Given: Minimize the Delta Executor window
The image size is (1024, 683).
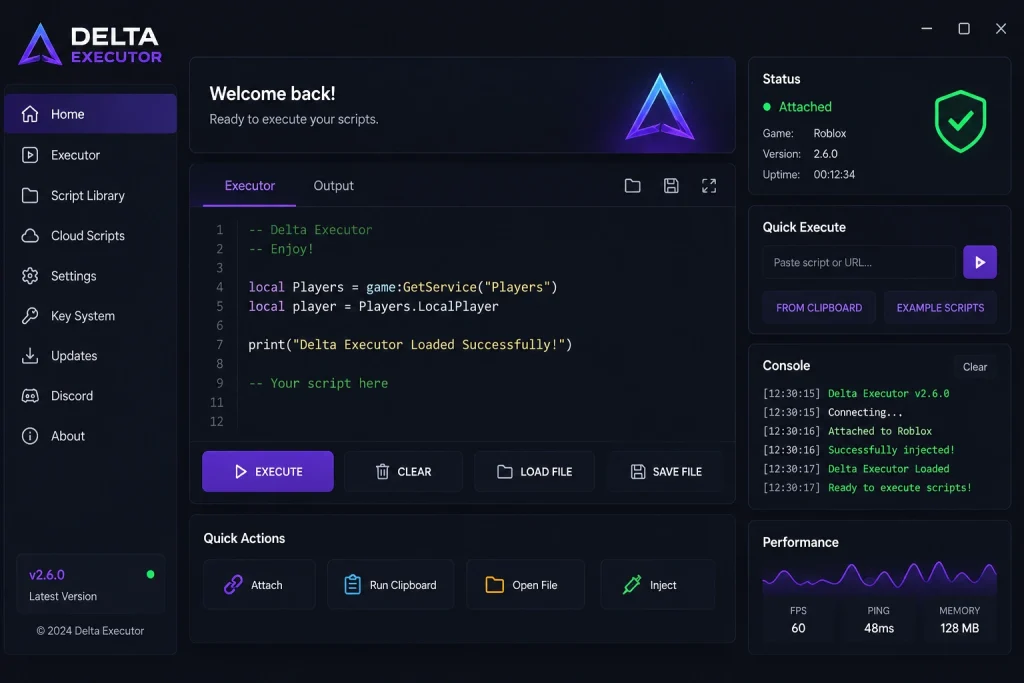Looking at the screenshot, I should point(926,29).
